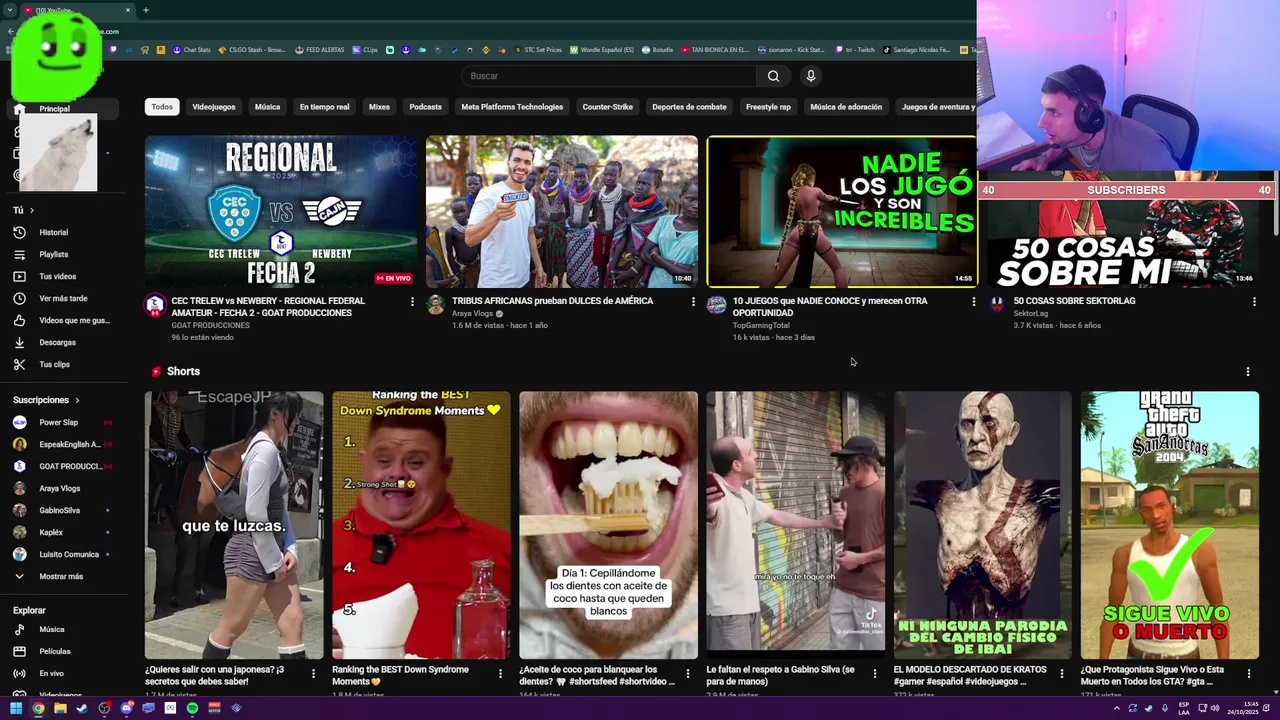The height and width of the screenshot is (720, 1280).
Task: Click Araya Vlogs channel avatar by video
Action: click(x=435, y=305)
